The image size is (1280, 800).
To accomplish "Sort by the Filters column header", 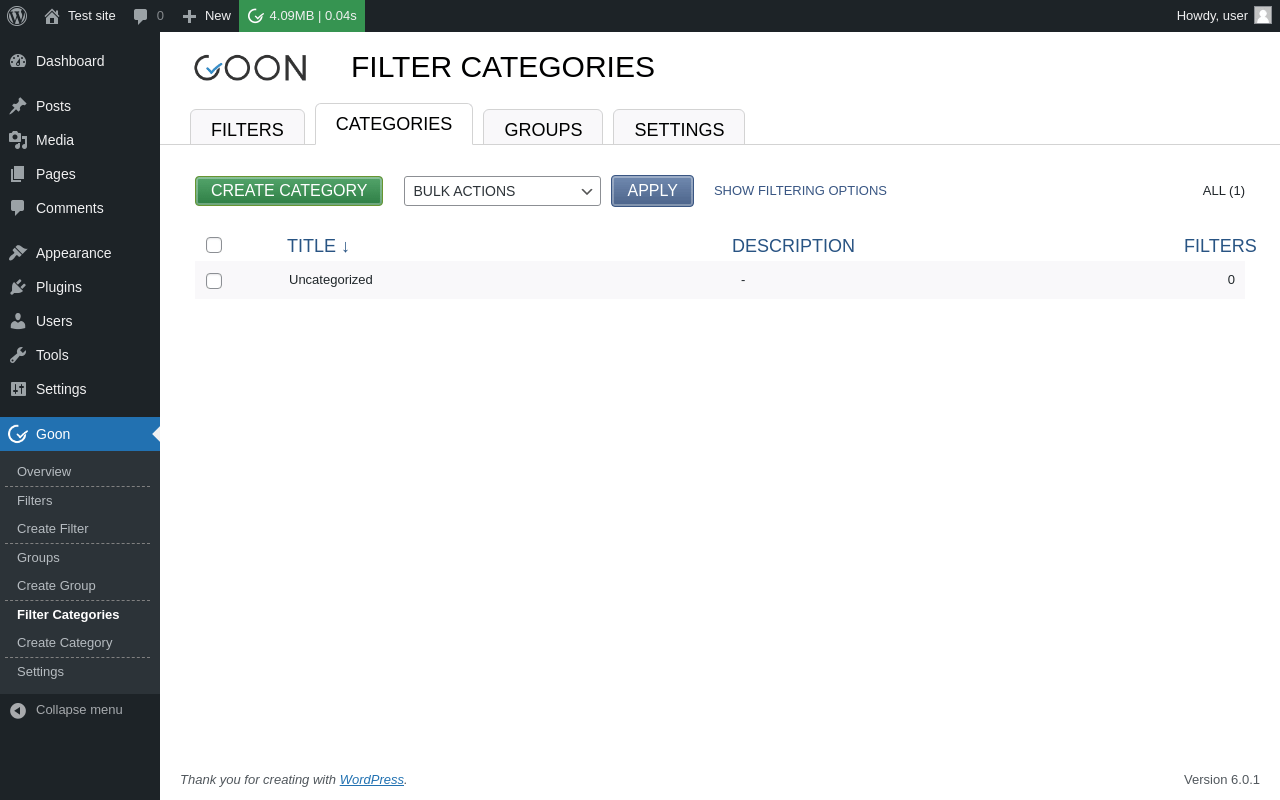I will [x=1220, y=246].
